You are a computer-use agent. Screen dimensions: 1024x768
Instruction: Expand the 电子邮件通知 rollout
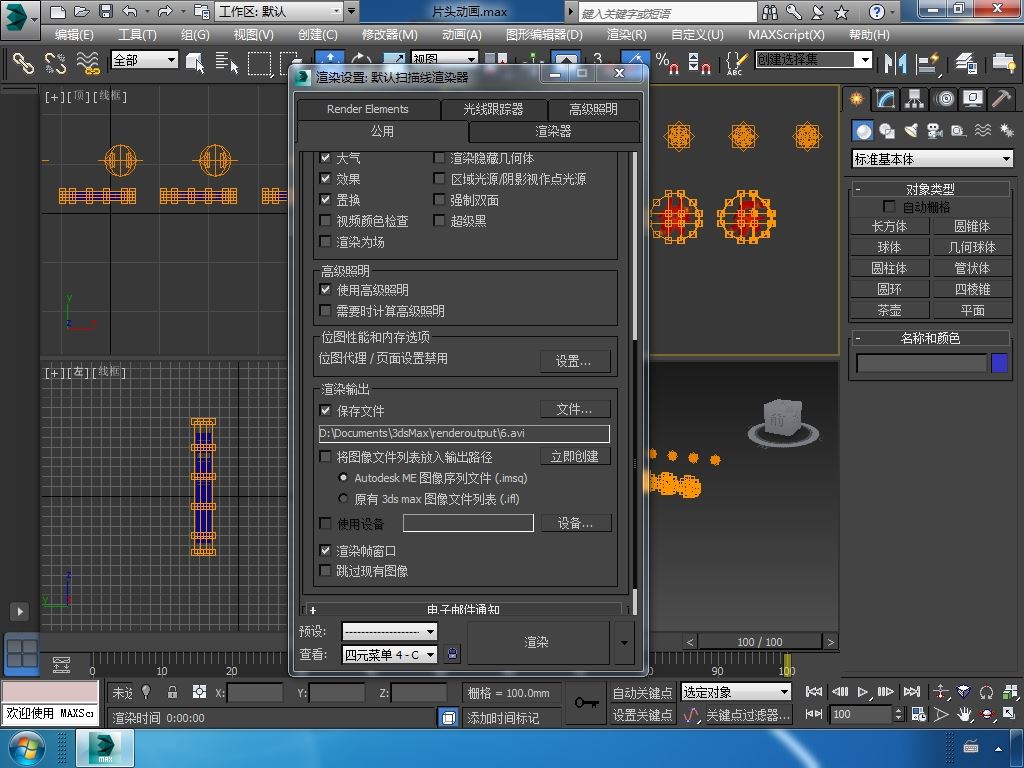(x=465, y=609)
